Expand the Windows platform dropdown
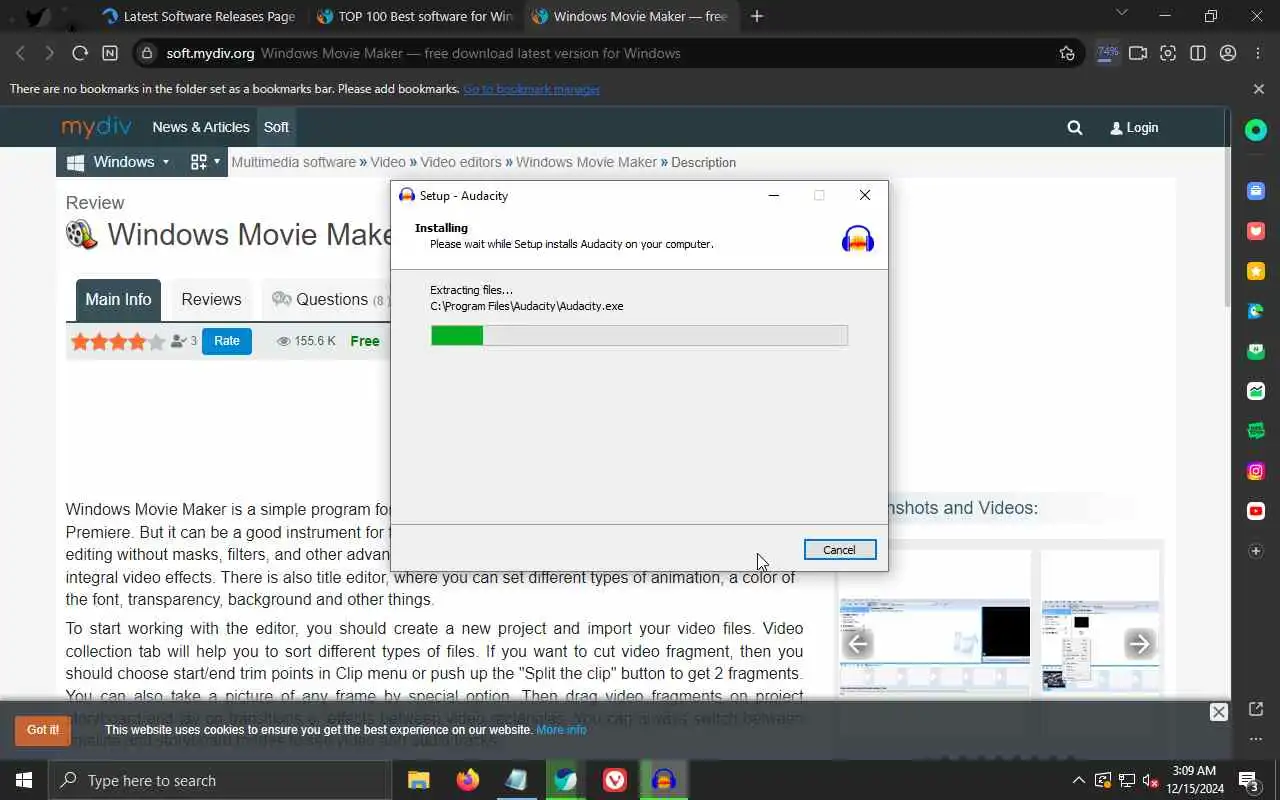The width and height of the screenshot is (1280, 800). pos(118,162)
